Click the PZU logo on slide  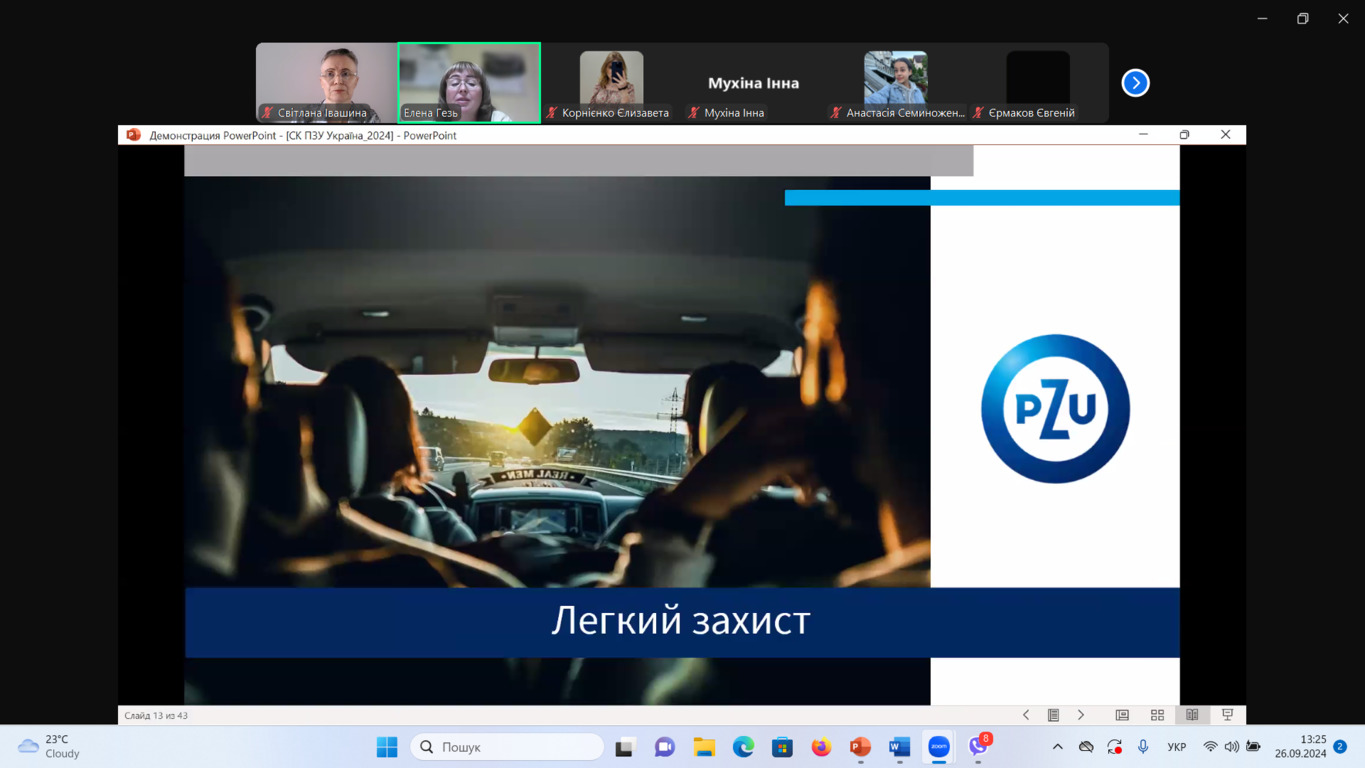(x=1055, y=409)
